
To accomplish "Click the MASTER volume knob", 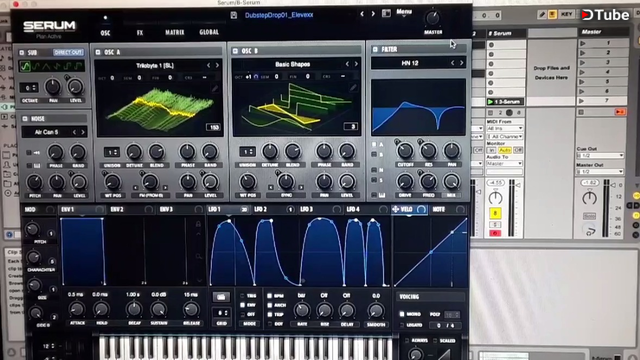I will click(x=433, y=18).
